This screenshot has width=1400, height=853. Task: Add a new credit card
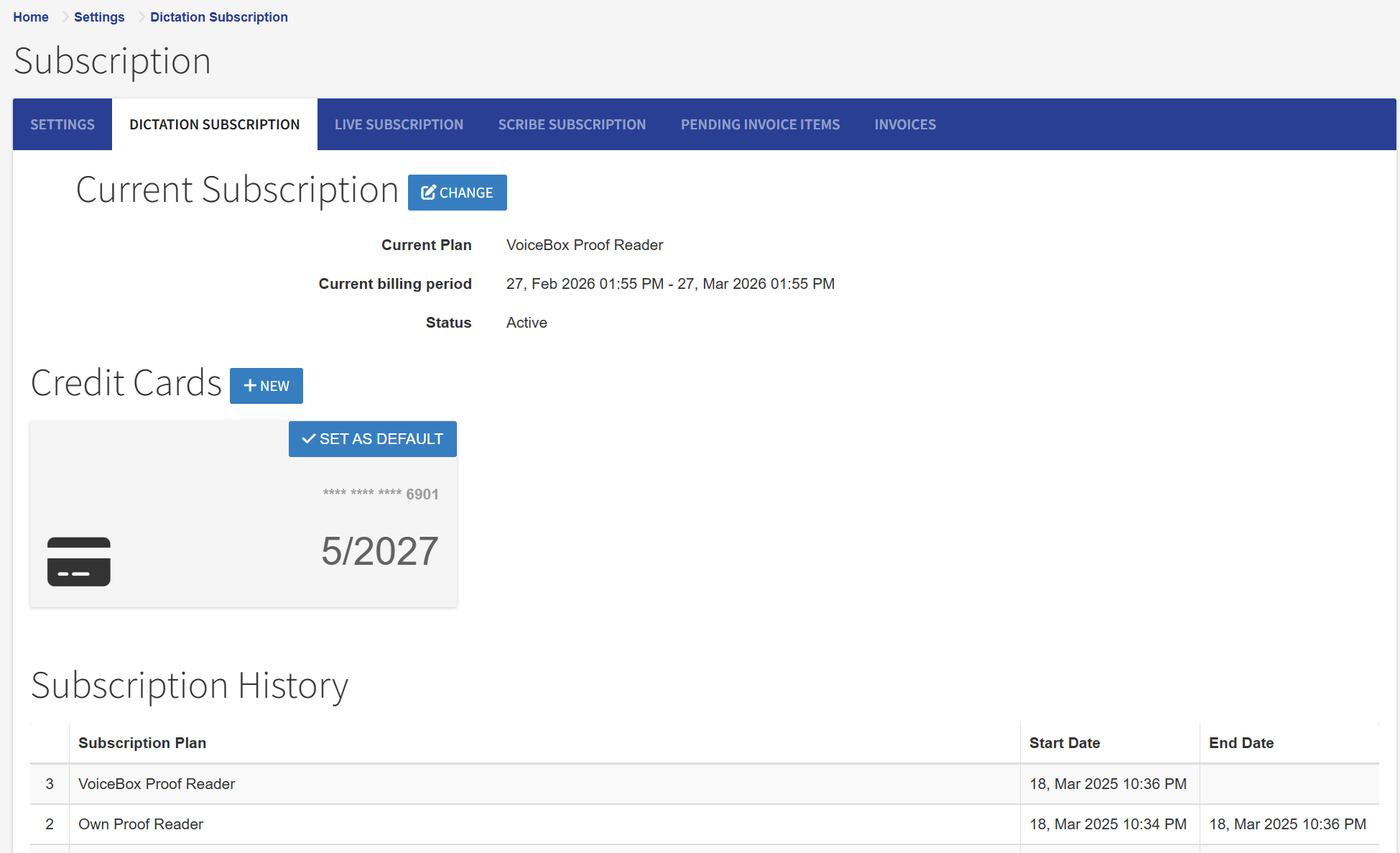[x=266, y=386]
